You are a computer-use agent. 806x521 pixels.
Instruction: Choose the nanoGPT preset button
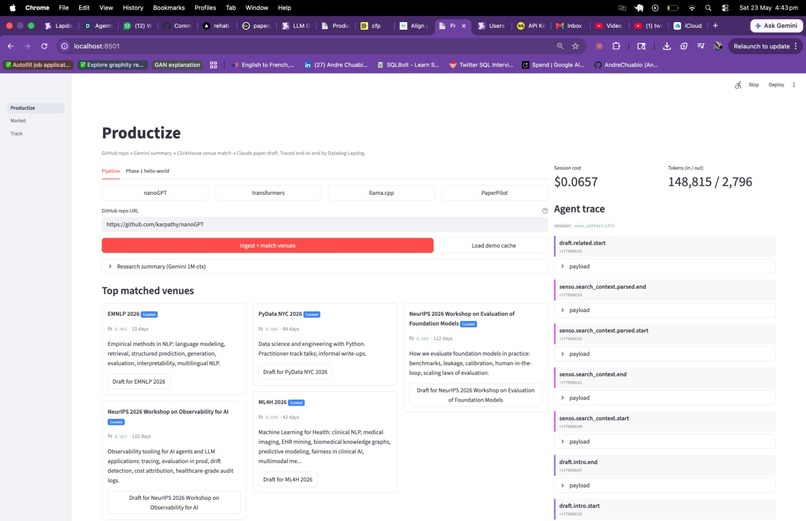(155, 193)
